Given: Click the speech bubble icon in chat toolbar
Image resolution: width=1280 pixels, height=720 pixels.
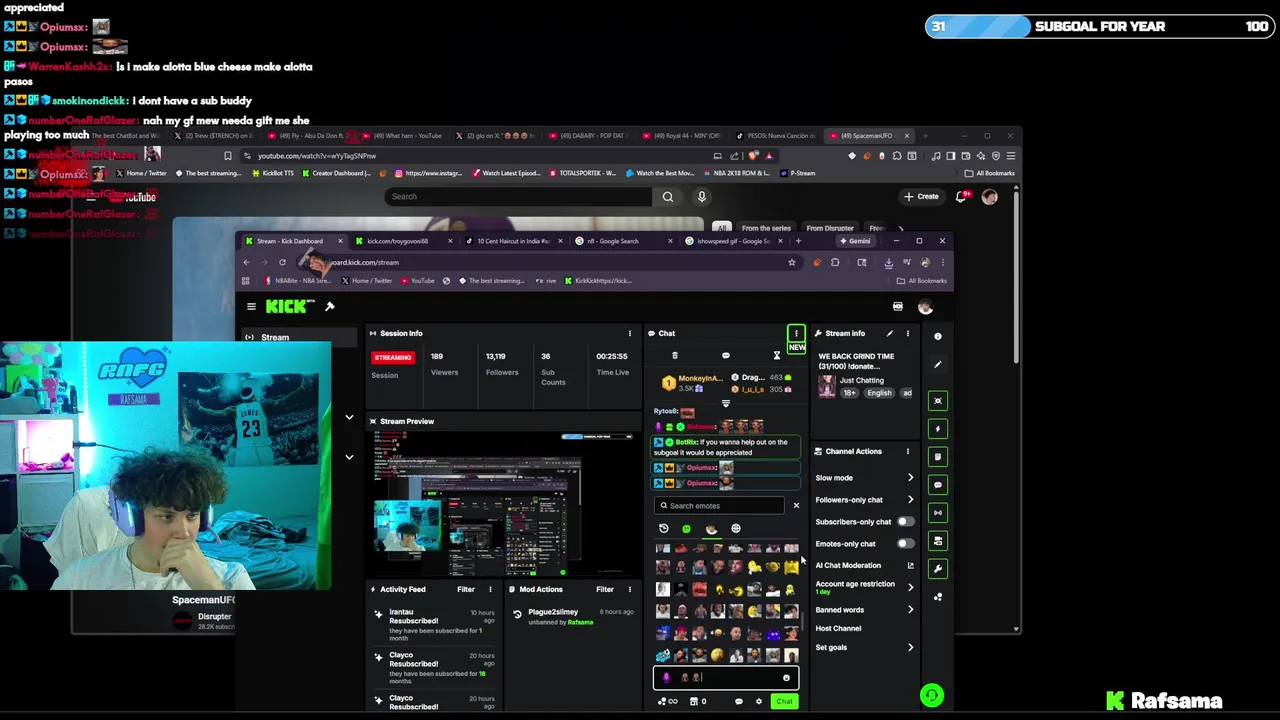Looking at the screenshot, I should [726, 355].
